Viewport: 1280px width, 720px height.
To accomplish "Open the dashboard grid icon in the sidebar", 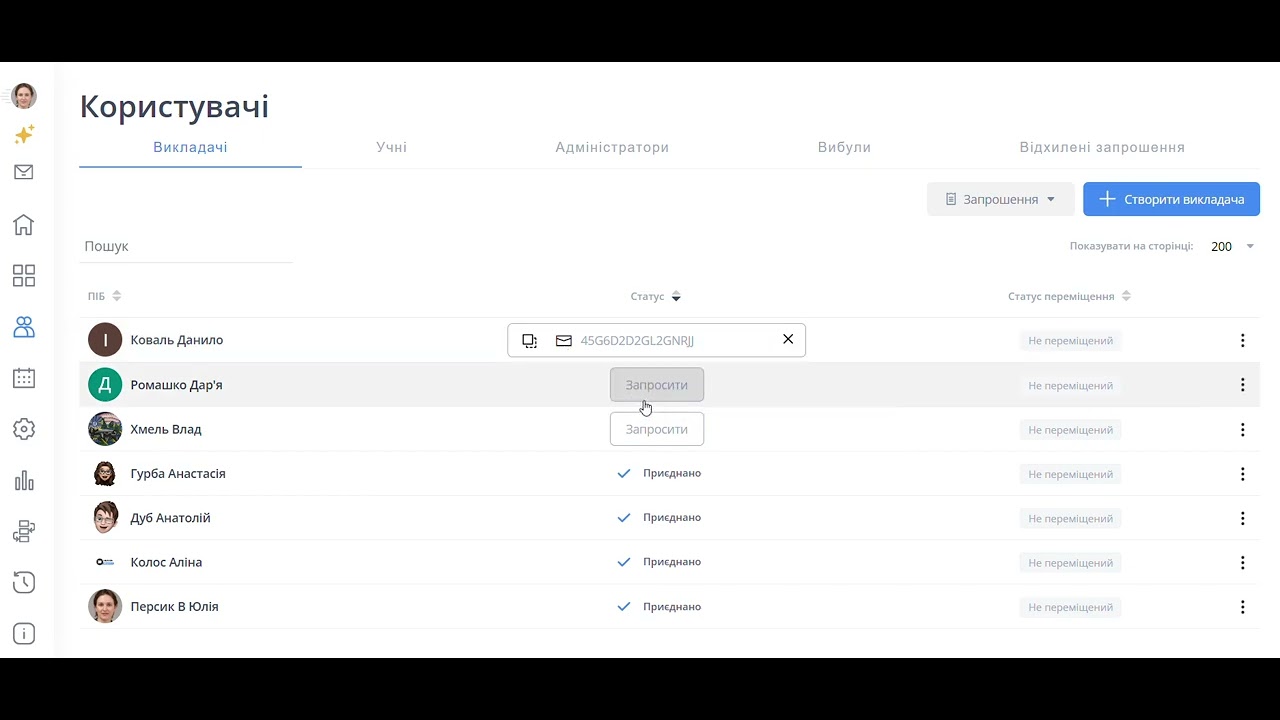I will tap(24, 275).
